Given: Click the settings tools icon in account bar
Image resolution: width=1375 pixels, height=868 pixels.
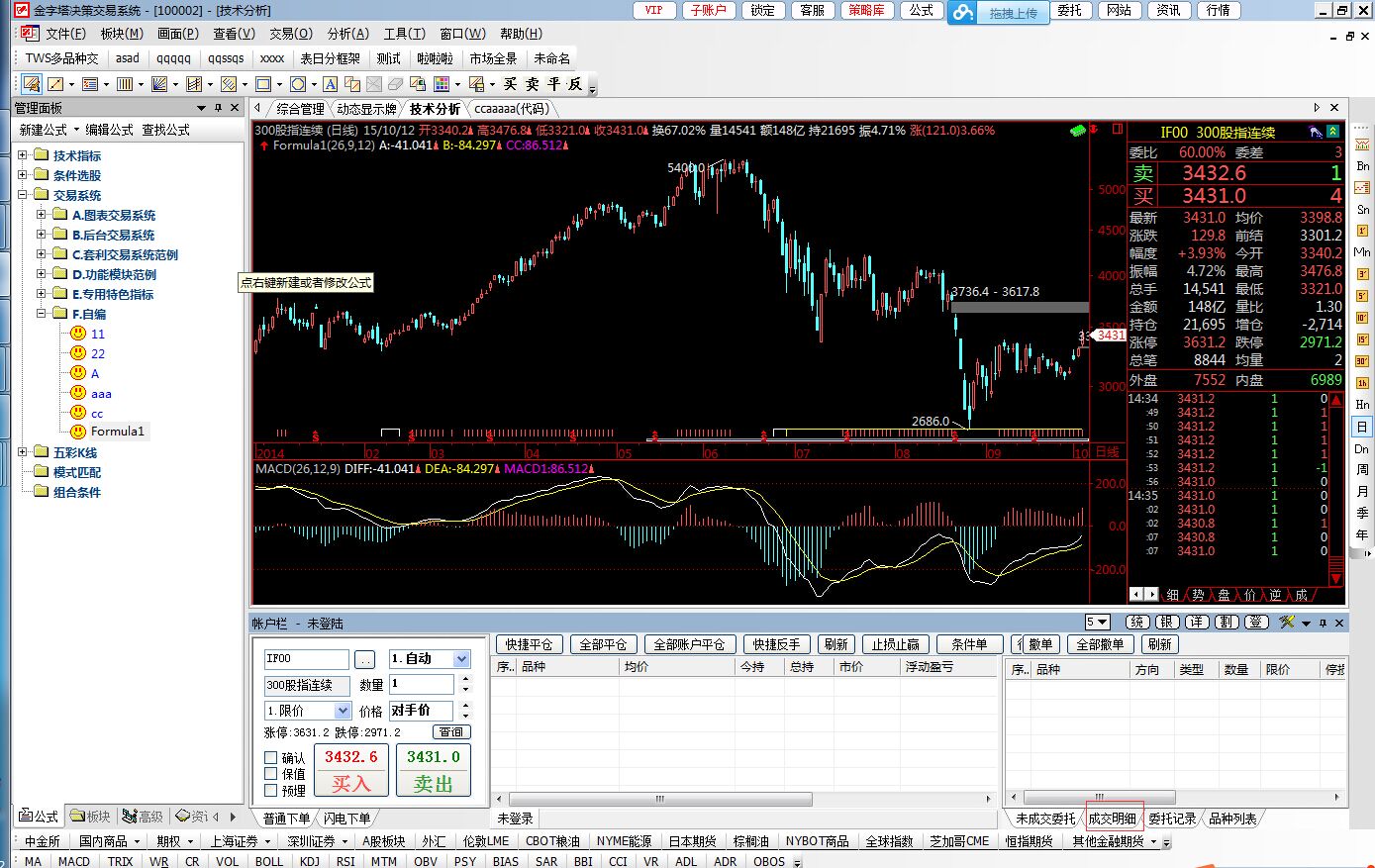Looking at the screenshot, I should [1287, 623].
